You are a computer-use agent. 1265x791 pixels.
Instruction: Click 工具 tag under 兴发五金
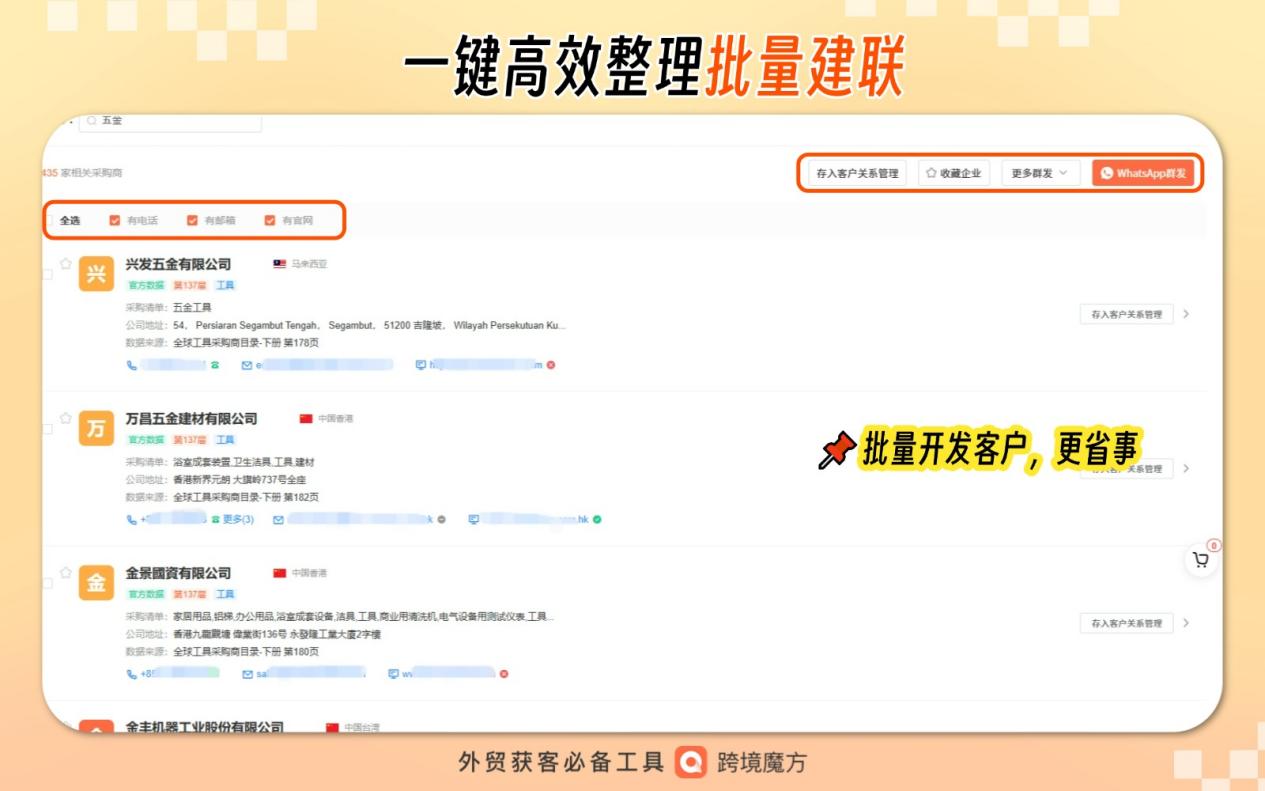point(225,285)
